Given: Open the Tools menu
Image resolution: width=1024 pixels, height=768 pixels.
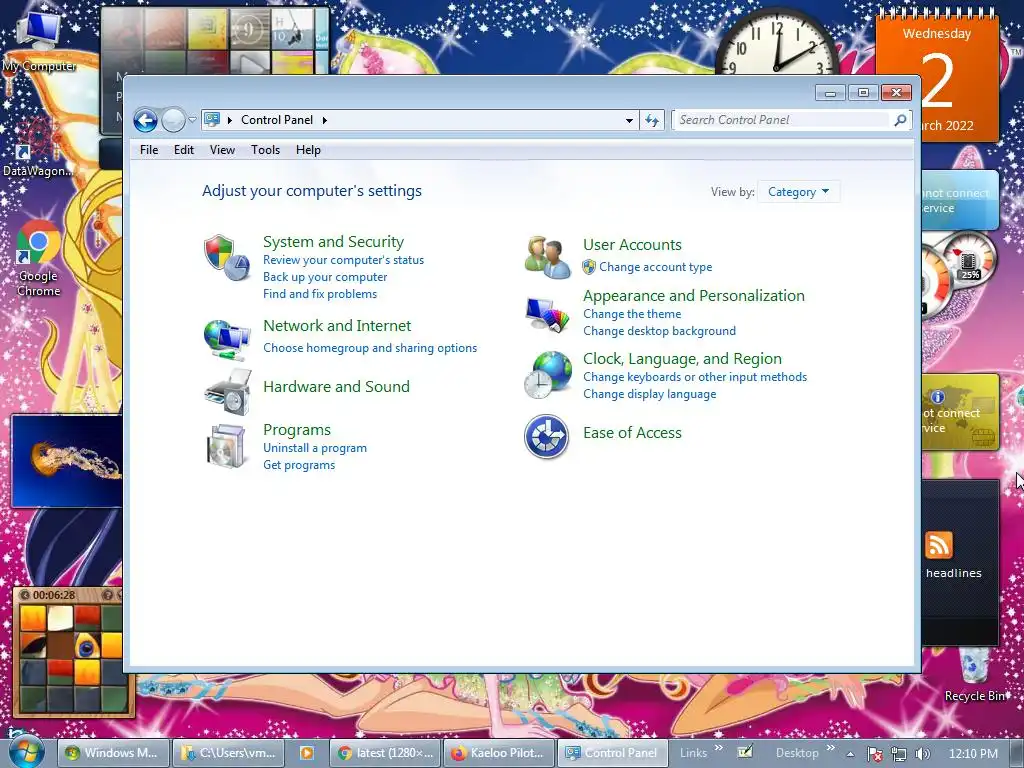Looking at the screenshot, I should (x=265, y=150).
